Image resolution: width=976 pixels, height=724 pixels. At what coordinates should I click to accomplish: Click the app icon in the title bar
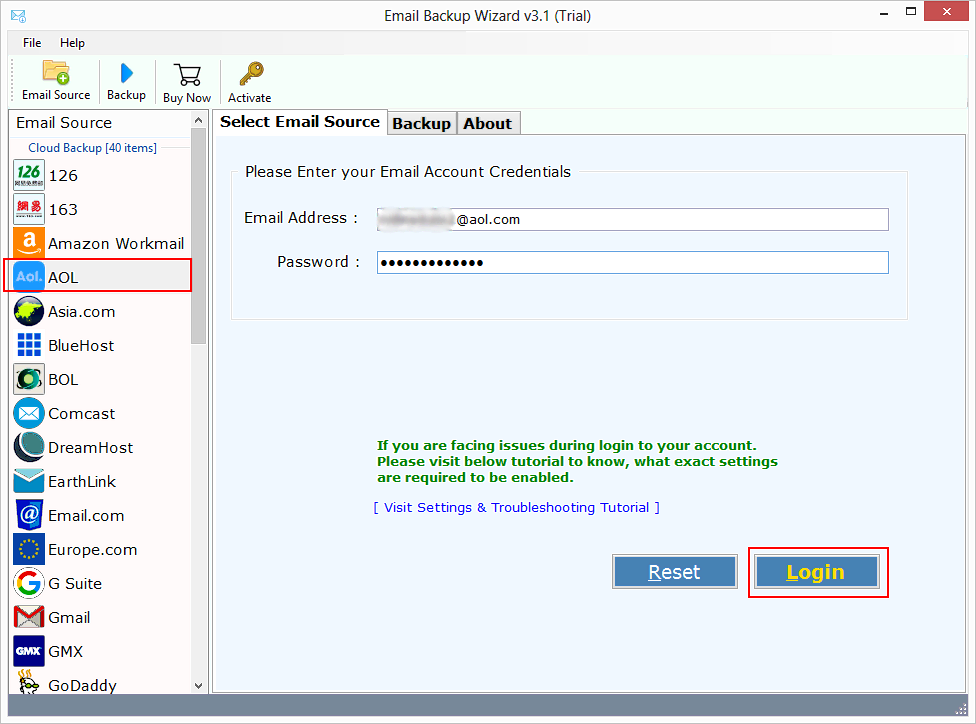(18, 16)
